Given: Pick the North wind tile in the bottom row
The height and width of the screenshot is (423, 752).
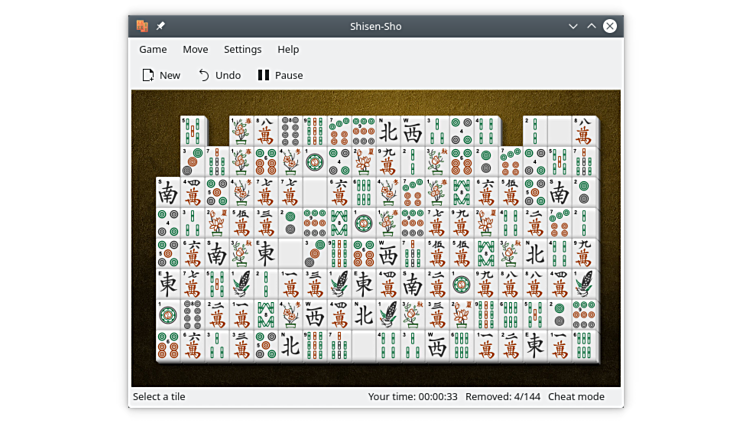Looking at the screenshot, I should coord(290,347).
